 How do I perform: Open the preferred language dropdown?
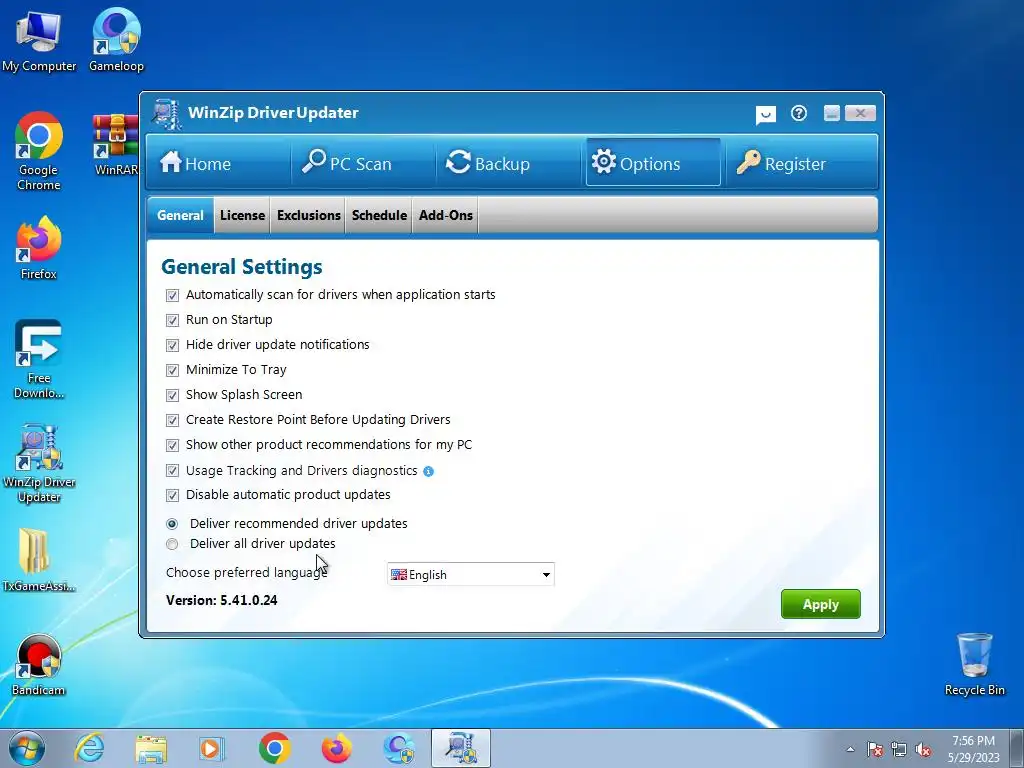click(470, 575)
